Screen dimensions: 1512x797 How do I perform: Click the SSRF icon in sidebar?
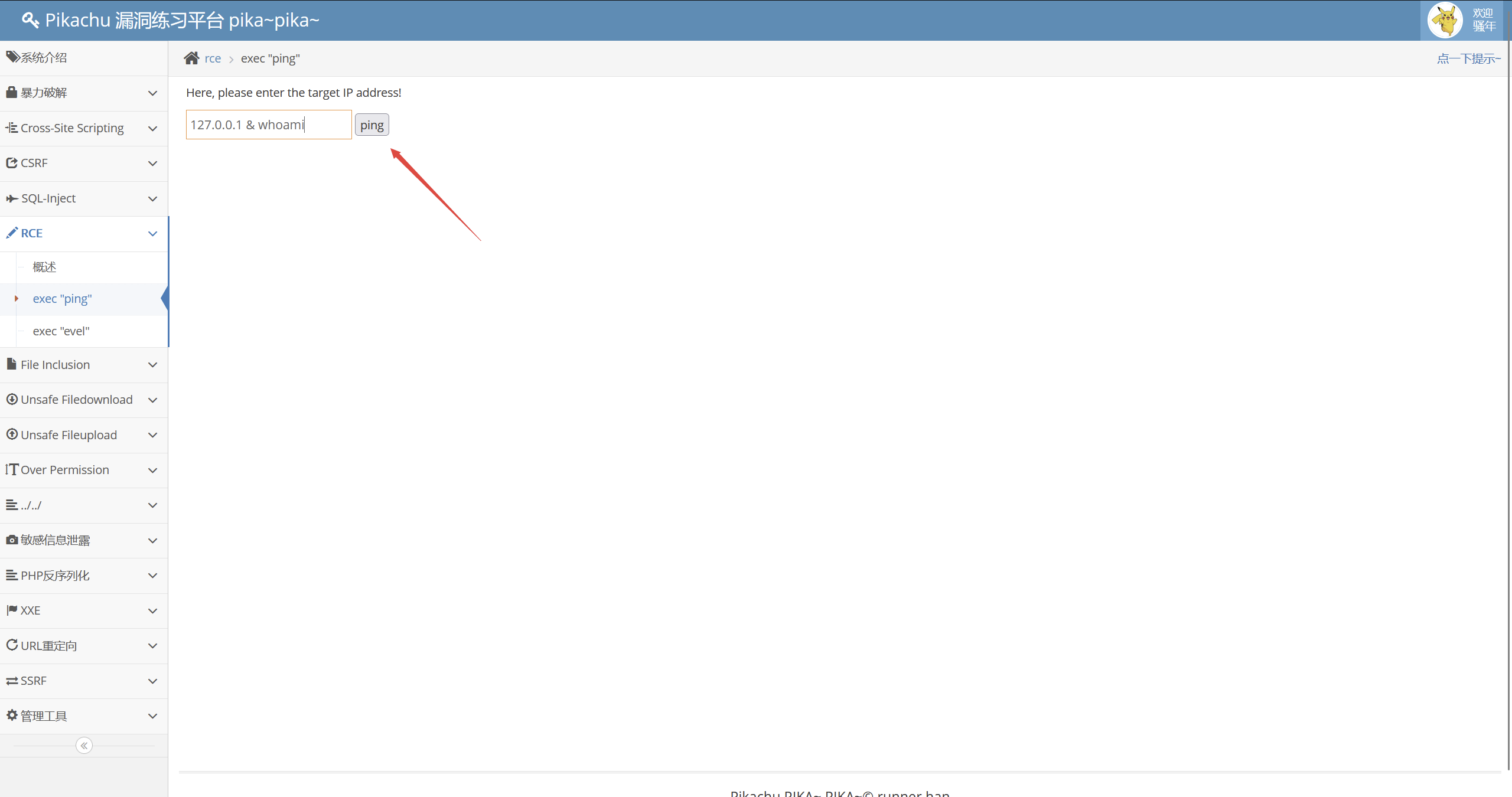(x=11, y=680)
